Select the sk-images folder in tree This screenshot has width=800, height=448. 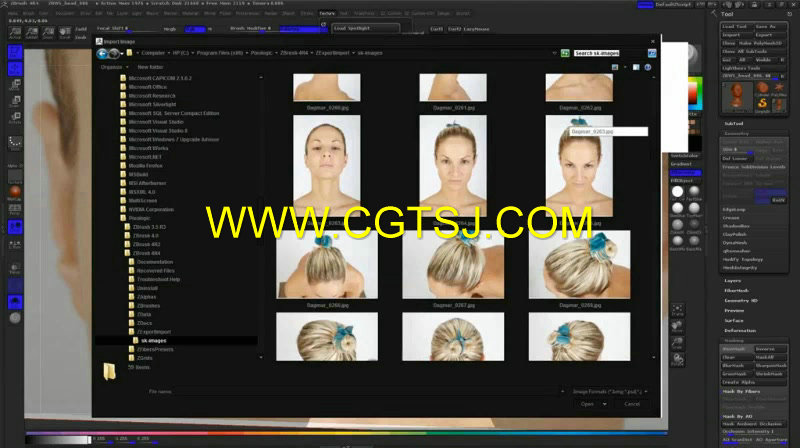pos(154,340)
